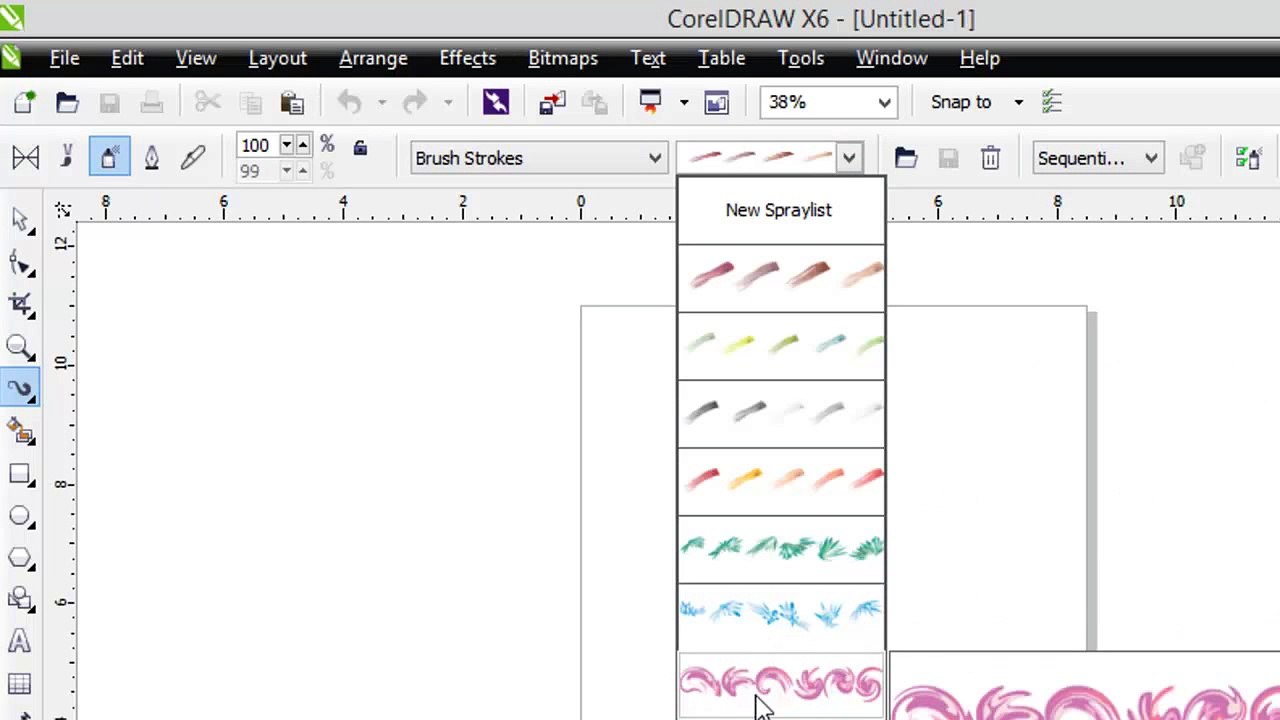Viewport: 1280px width, 720px height.
Task: Click the Search content icon
Action: tap(496, 102)
